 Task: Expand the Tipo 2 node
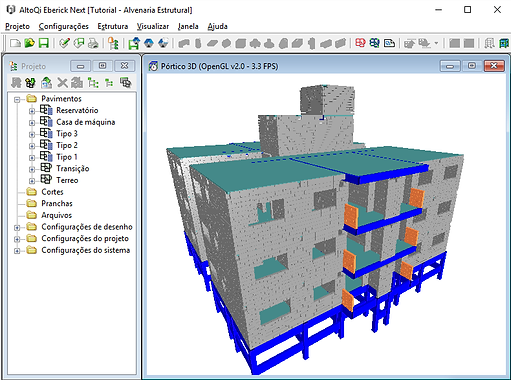pyautogui.click(x=32, y=146)
